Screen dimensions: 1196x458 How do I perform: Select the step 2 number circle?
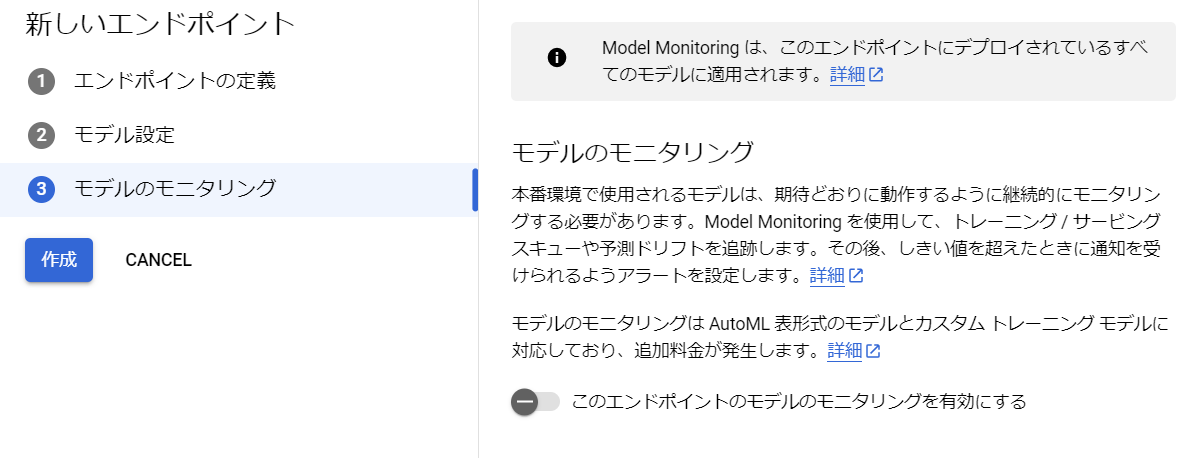(x=41, y=136)
